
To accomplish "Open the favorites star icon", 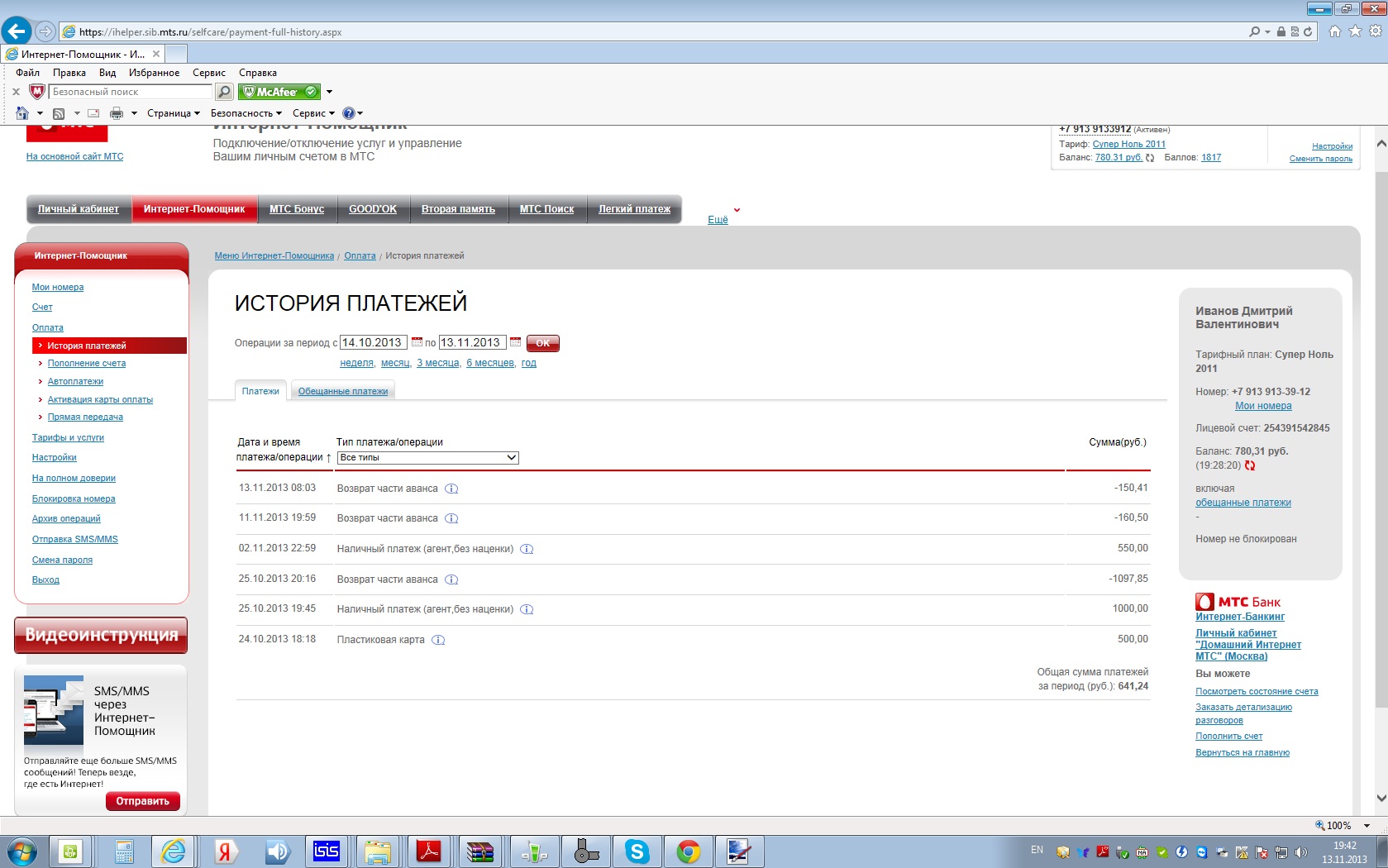I will [1355, 31].
